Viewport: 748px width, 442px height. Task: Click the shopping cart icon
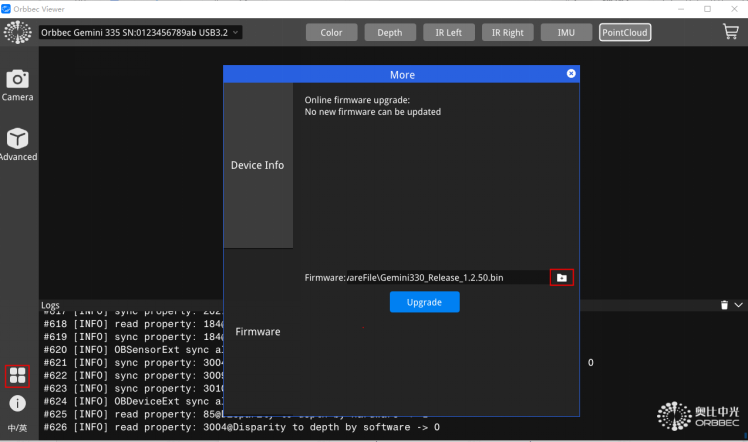pyautogui.click(x=731, y=32)
